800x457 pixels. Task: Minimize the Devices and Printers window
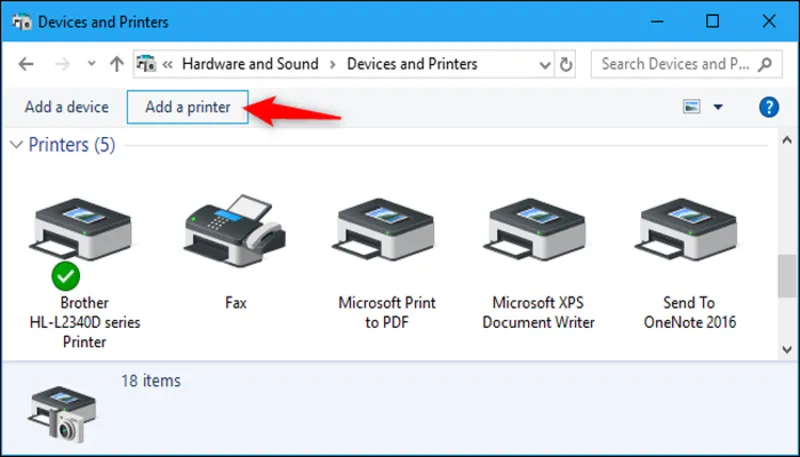[657, 21]
